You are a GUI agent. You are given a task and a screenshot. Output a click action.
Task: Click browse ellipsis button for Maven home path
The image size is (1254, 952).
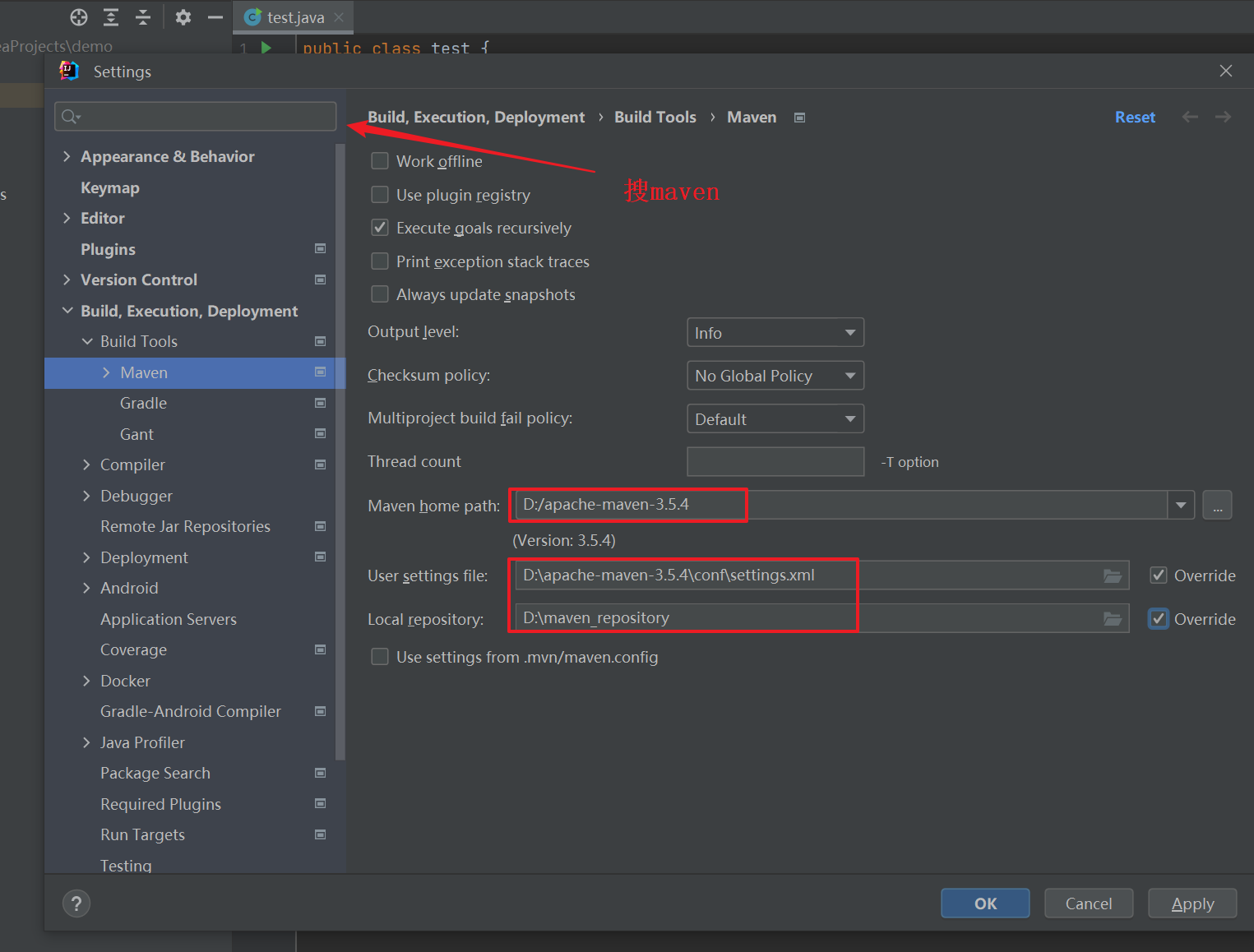point(1217,505)
